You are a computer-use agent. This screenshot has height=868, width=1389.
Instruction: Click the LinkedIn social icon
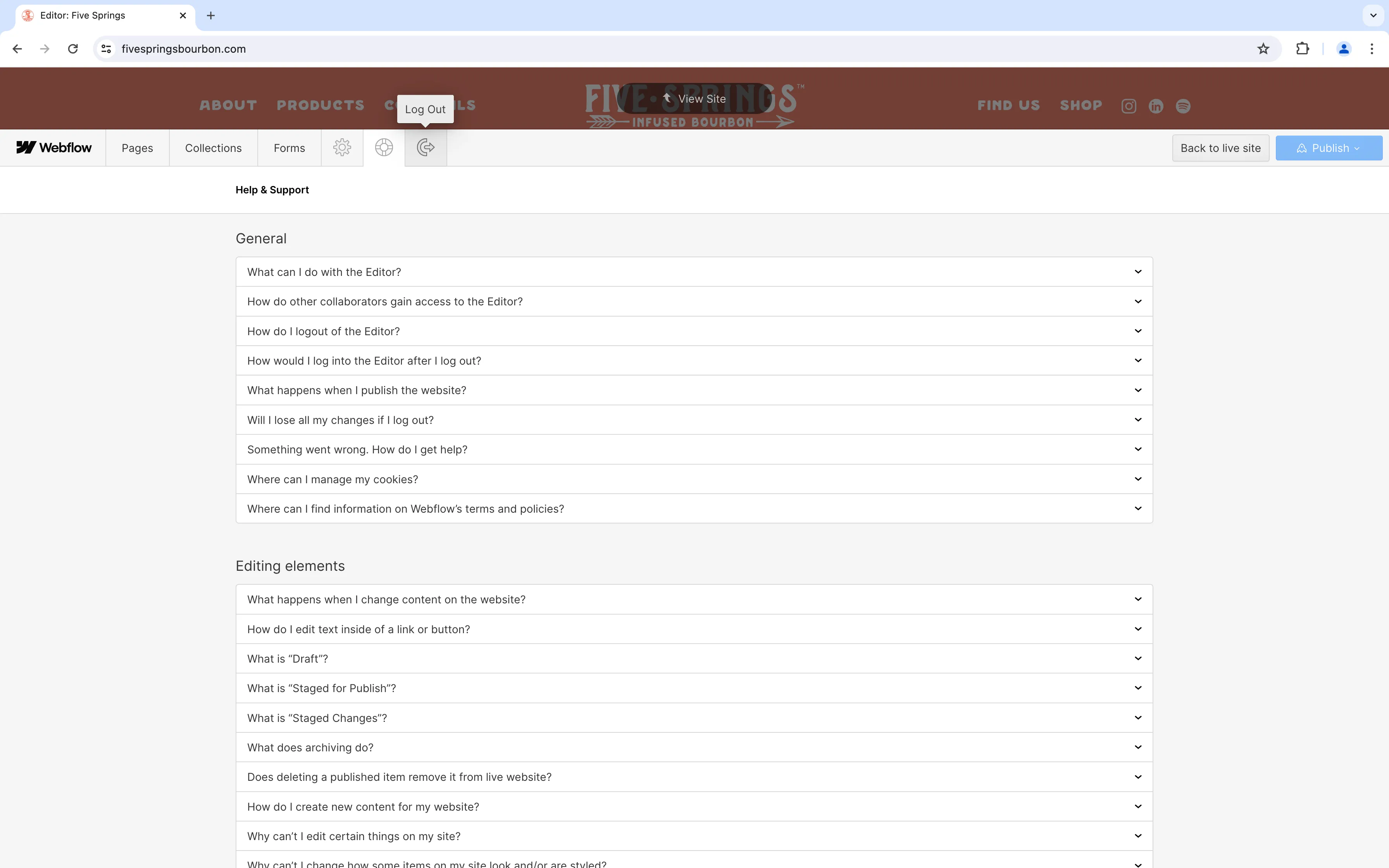click(x=1155, y=106)
